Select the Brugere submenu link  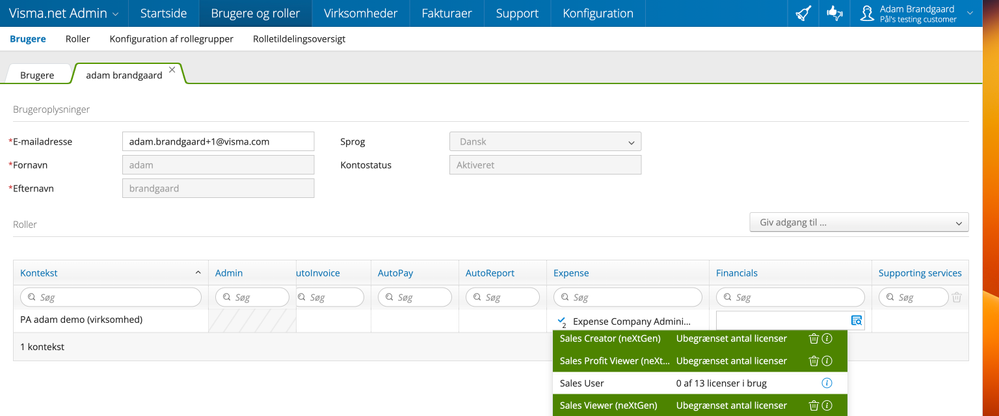pyautogui.click(x=28, y=39)
